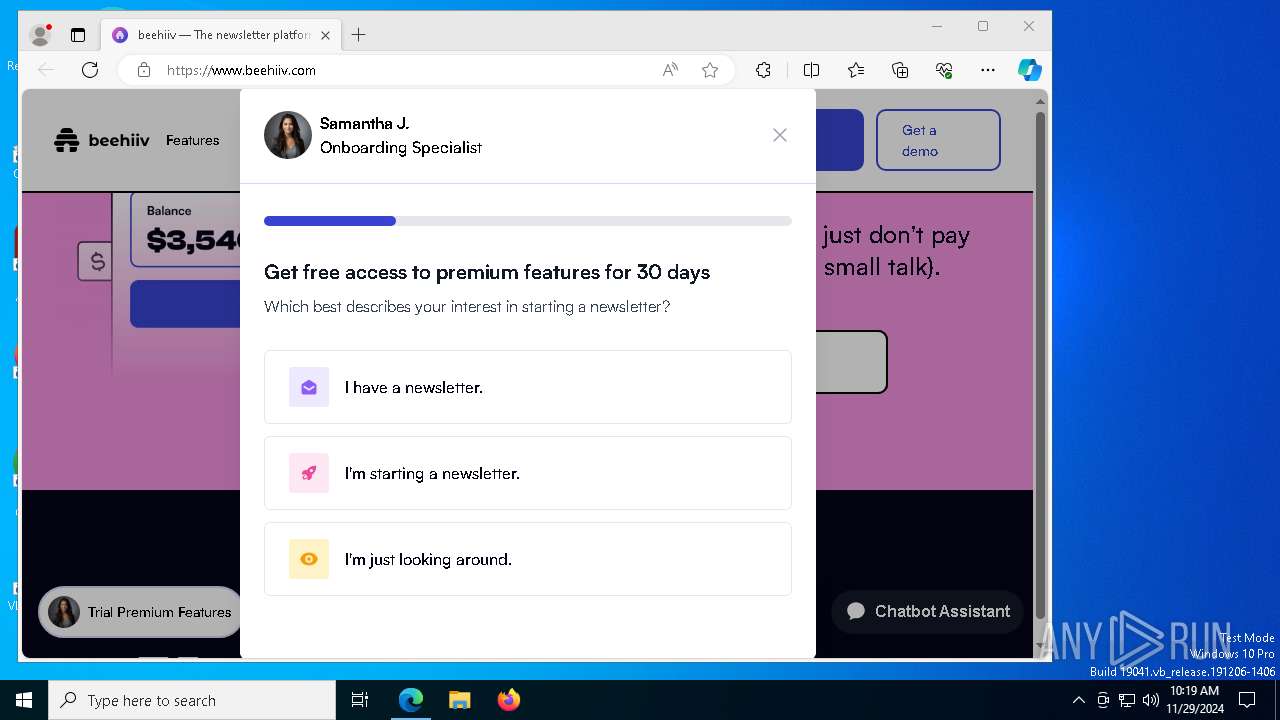Click the yellow eye icon
1280x720 pixels.
(309, 559)
